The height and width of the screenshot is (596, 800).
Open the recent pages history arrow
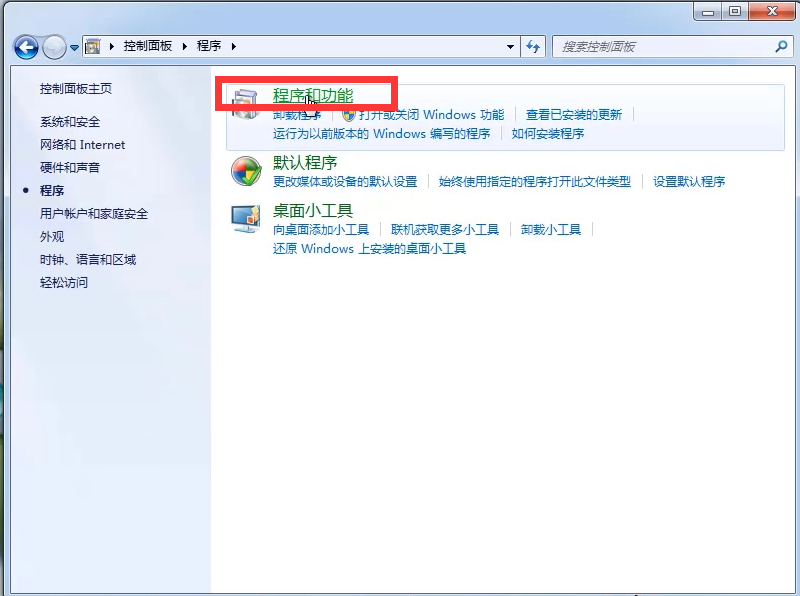coord(74,47)
